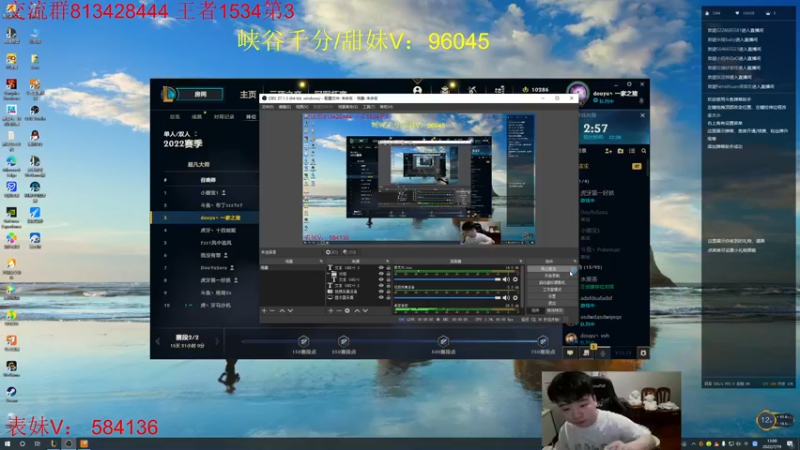Open League client collection icon
800x450 pixels.
pyautogui.click(x=445, y=90)
